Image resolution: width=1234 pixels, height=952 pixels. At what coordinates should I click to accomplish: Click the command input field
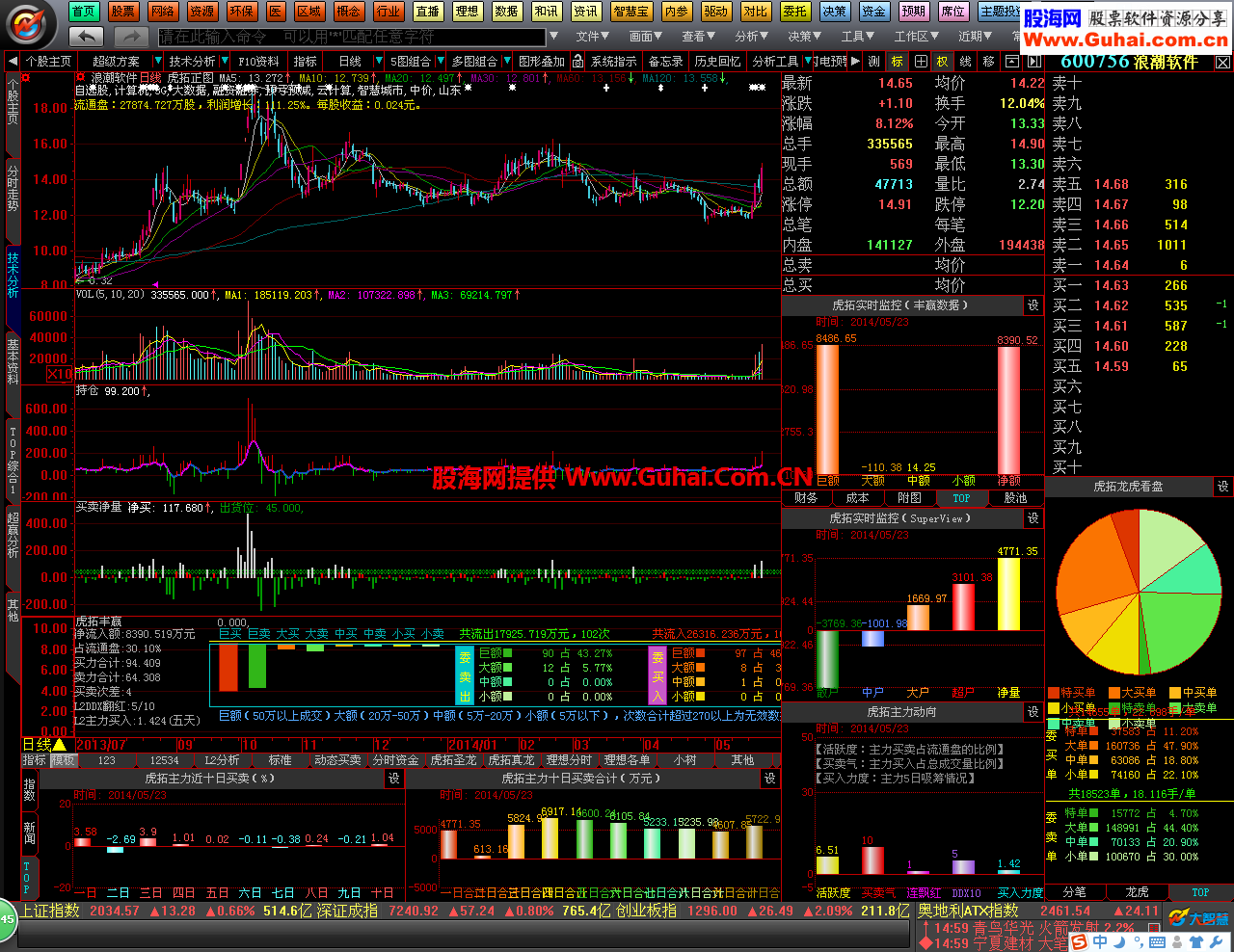click(352, 37)
